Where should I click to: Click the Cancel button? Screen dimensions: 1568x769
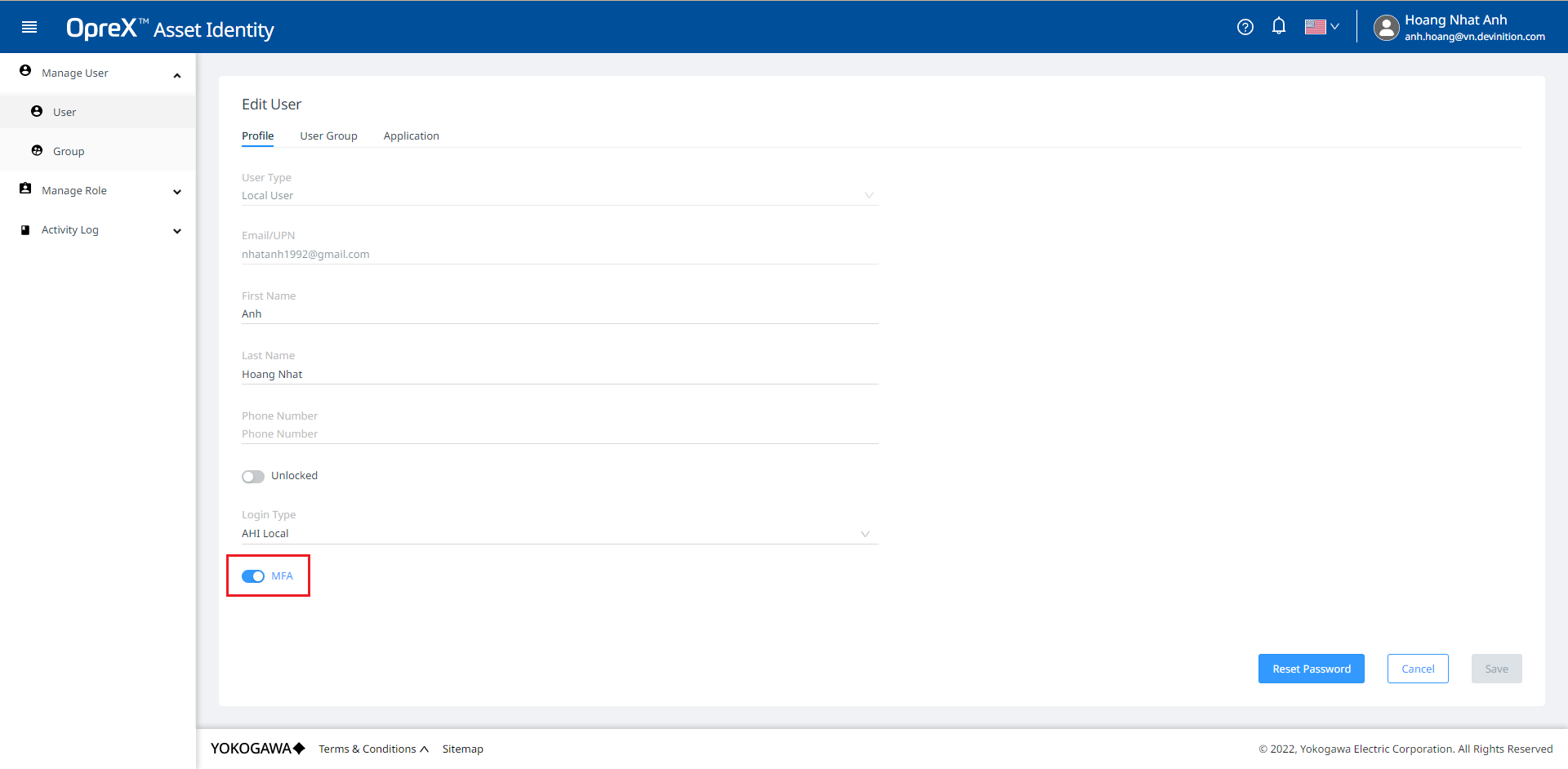tap(1418, 669)
